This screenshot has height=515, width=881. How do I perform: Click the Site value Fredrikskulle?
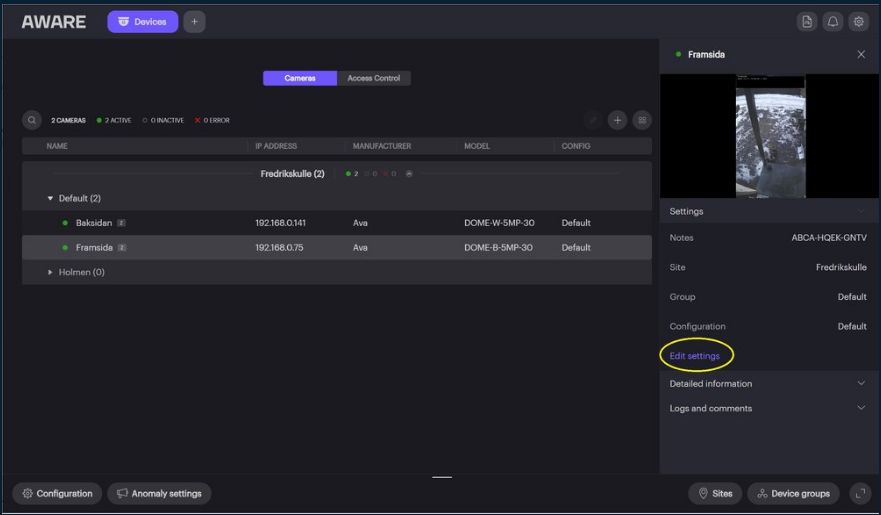(x=841, y=267)
